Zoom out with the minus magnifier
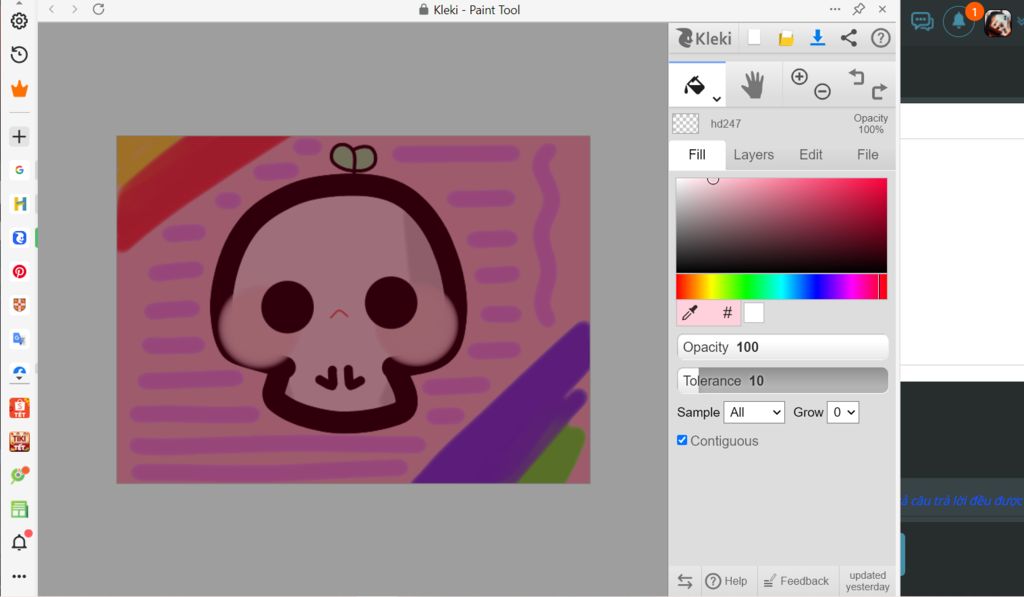 822,91
